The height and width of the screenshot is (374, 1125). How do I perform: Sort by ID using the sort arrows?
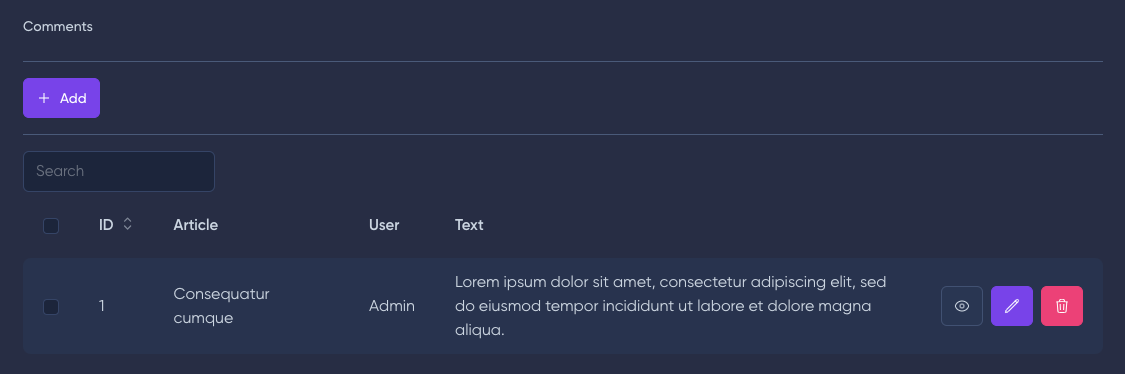point(128,225)
